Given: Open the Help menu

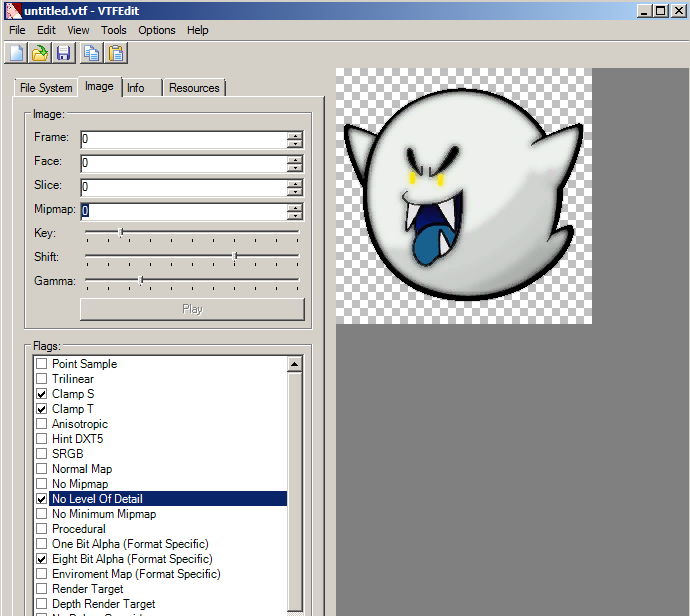Looking at the screenshot, I should point(198,30).
